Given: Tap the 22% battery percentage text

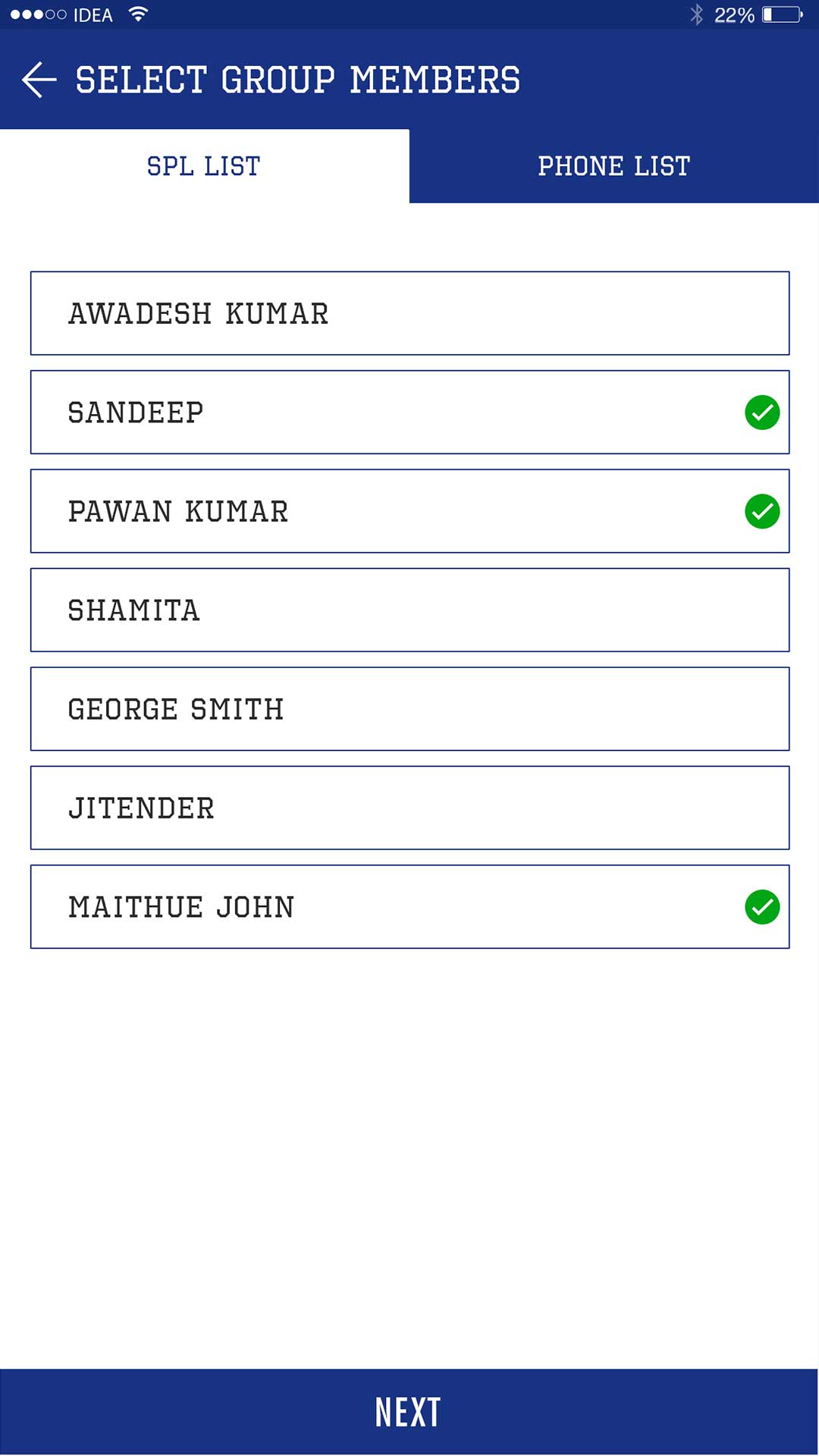Looking at the screenshot, I should click(733, 15).
